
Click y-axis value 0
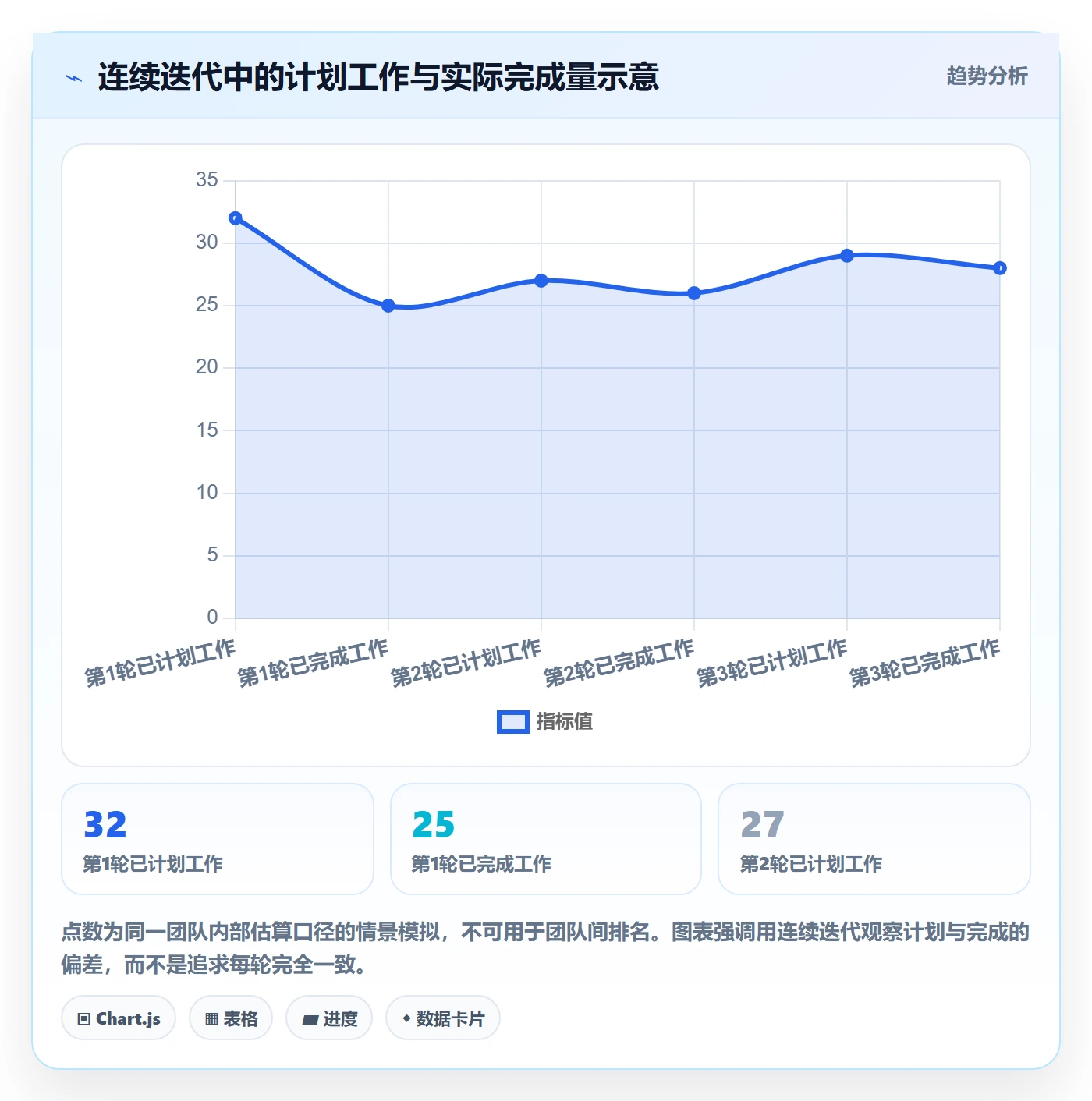click(x=212, y=618)
